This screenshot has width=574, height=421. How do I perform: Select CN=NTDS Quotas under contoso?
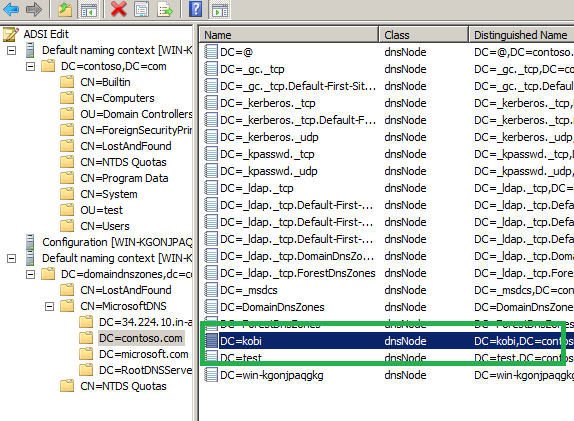coord(123,162)
